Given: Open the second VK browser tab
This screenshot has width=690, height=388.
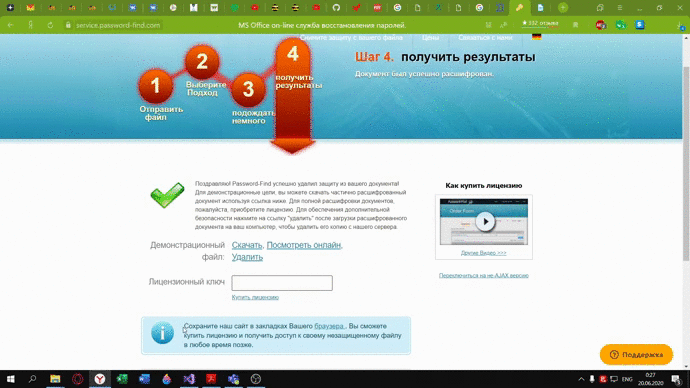Looking at the screenshot, I should tap(153, 7).
